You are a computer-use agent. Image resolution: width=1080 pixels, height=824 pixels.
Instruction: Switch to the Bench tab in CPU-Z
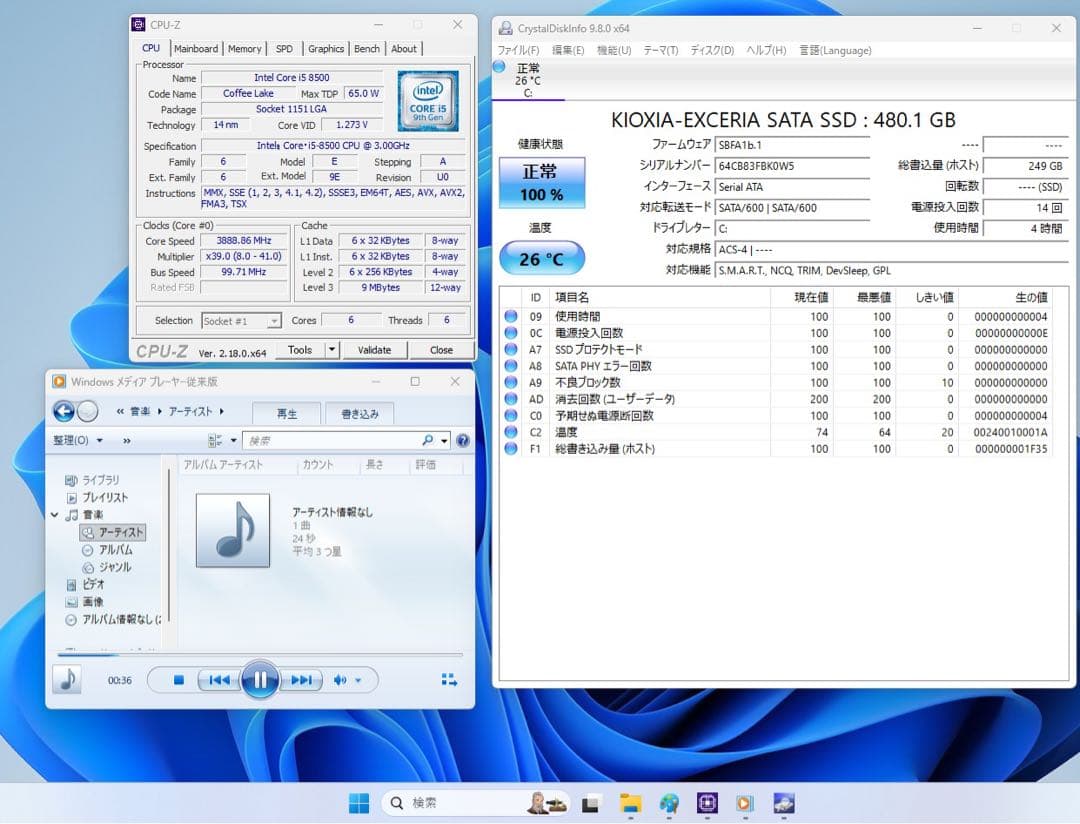[x=367, y=49]
